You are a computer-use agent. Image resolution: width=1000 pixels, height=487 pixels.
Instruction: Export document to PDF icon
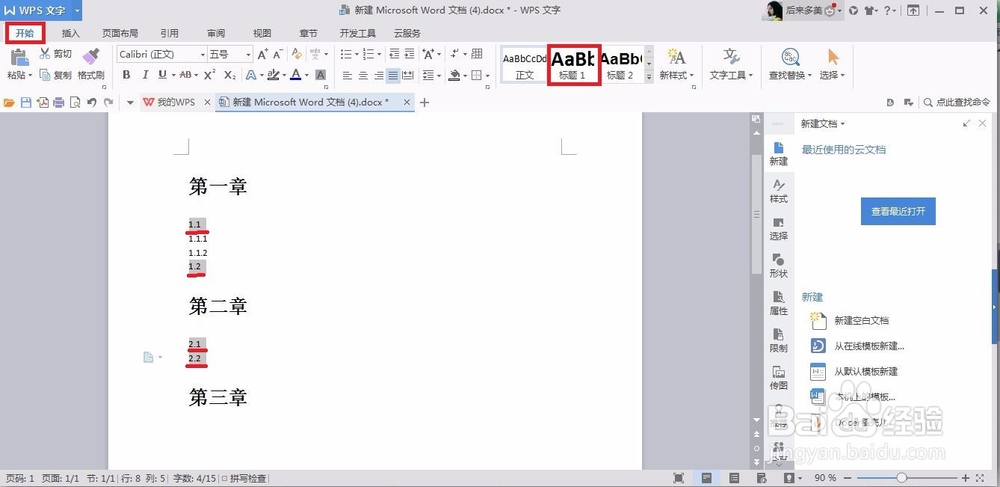coord(43,102)
